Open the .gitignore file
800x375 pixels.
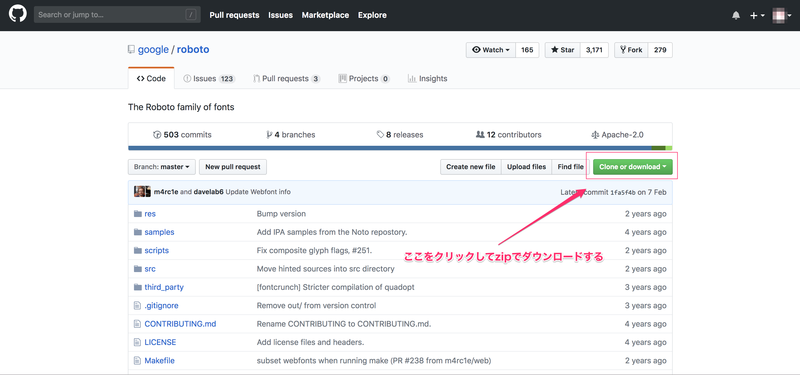click(x=161, y=306)
